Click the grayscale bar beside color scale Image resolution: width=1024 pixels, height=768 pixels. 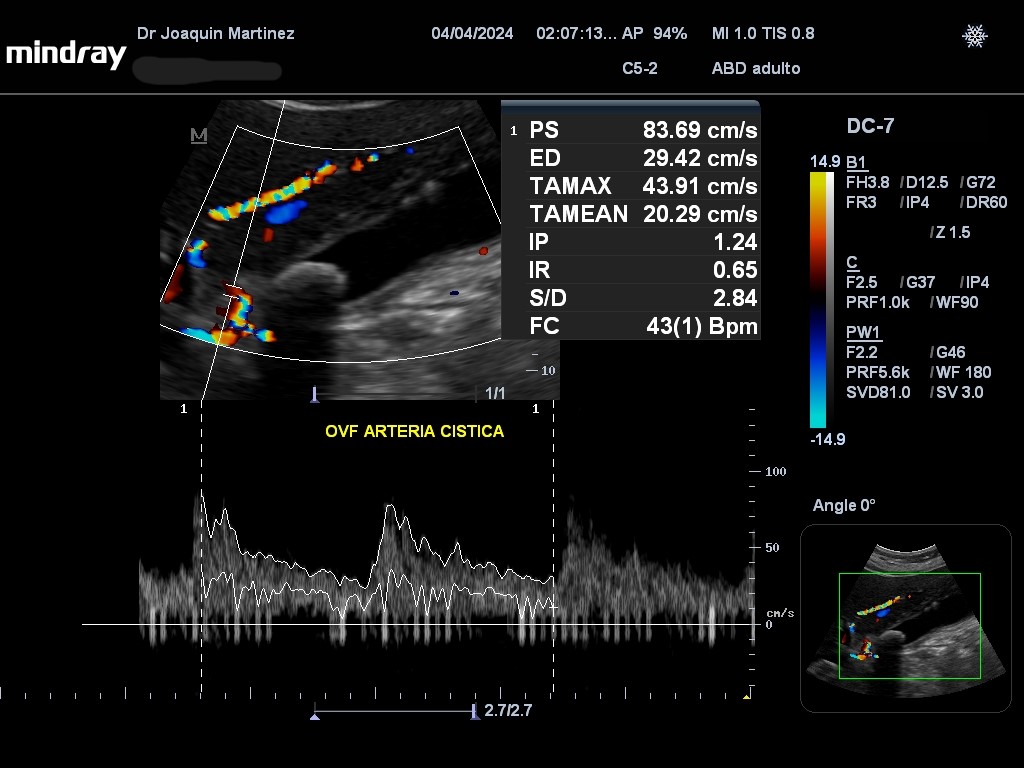click(830, 300)
